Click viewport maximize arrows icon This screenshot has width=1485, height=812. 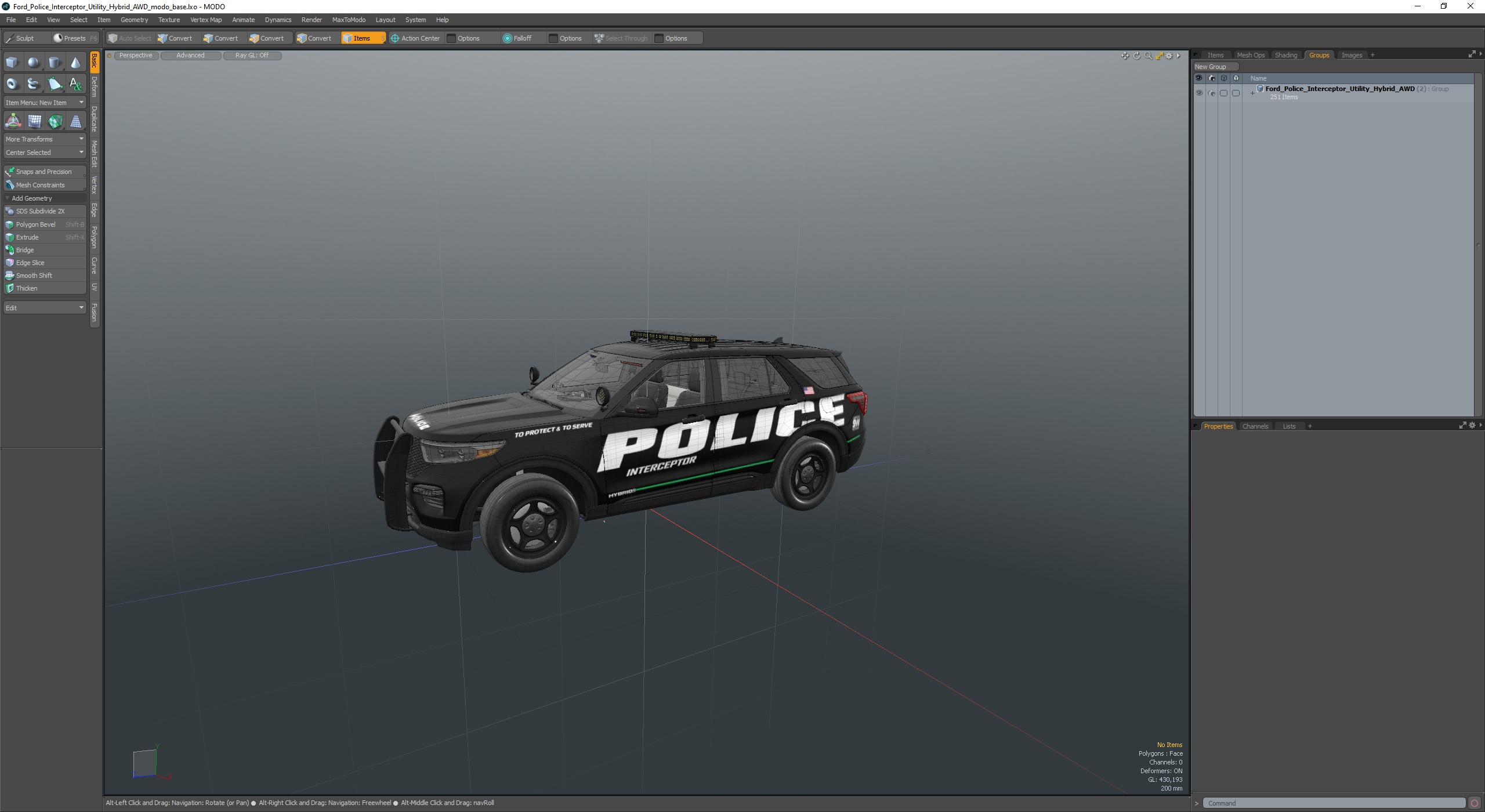coord(1159,56)
